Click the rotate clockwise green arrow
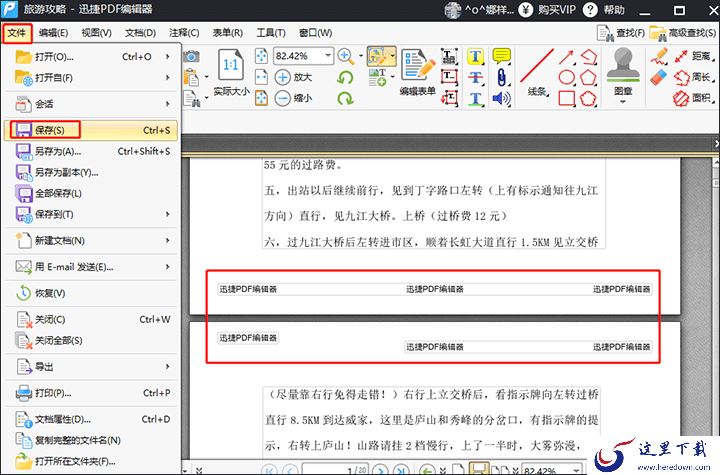The width and height of the screenshot is (720, 475). 345,98
